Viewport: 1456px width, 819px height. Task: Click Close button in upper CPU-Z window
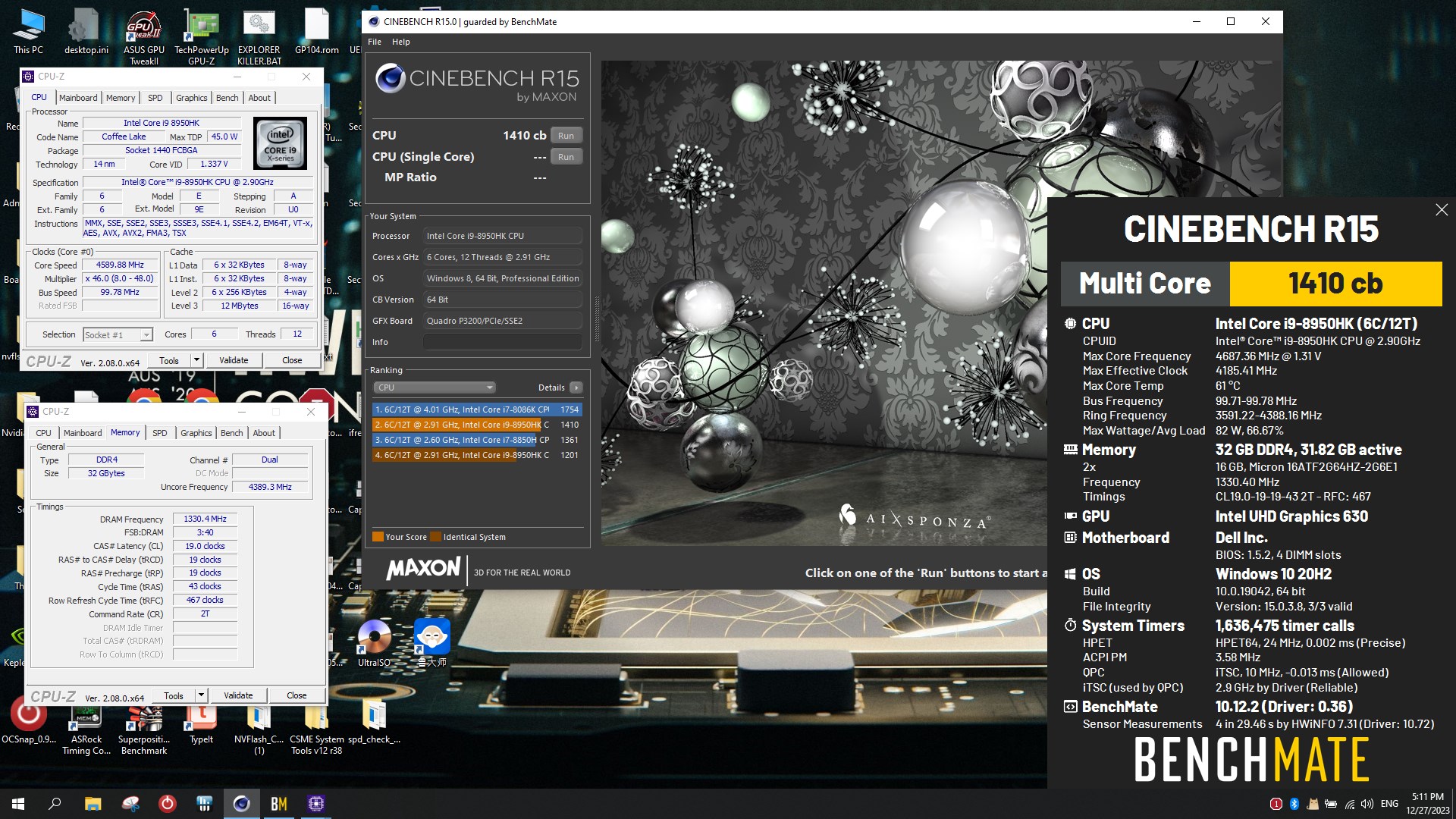tap(292, 360)
